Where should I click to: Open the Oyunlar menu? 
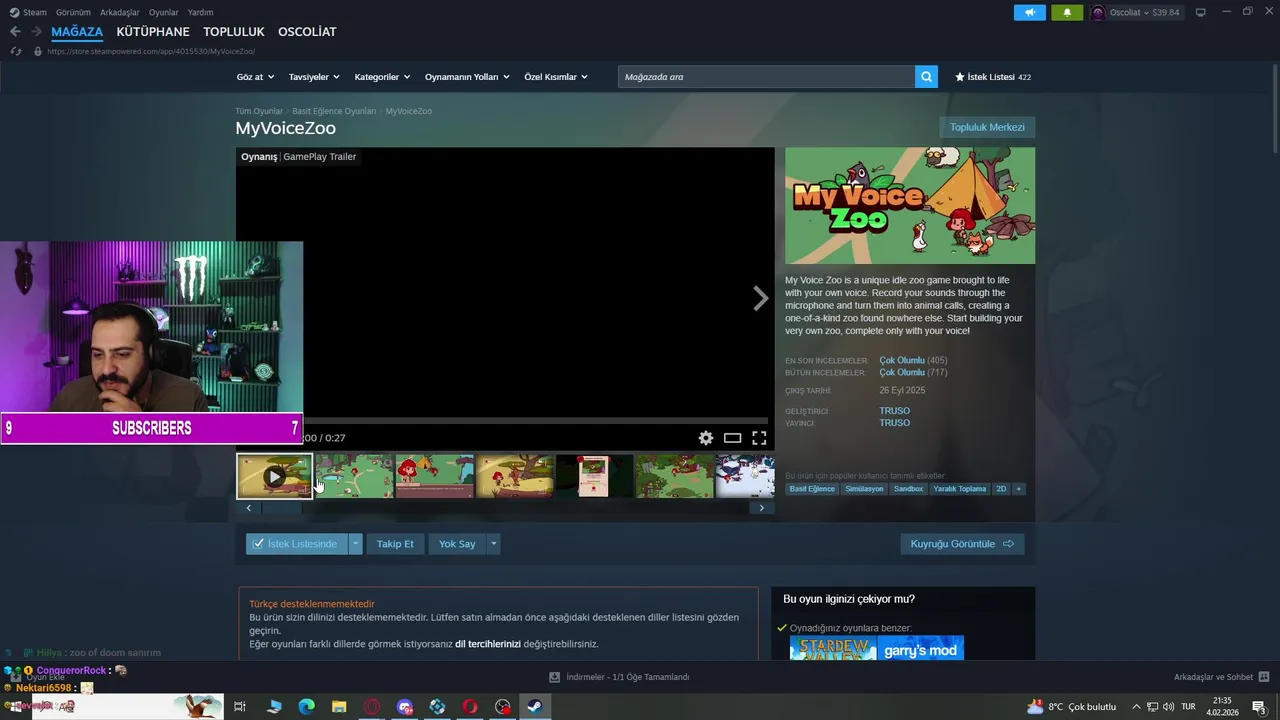click(164, 12)
